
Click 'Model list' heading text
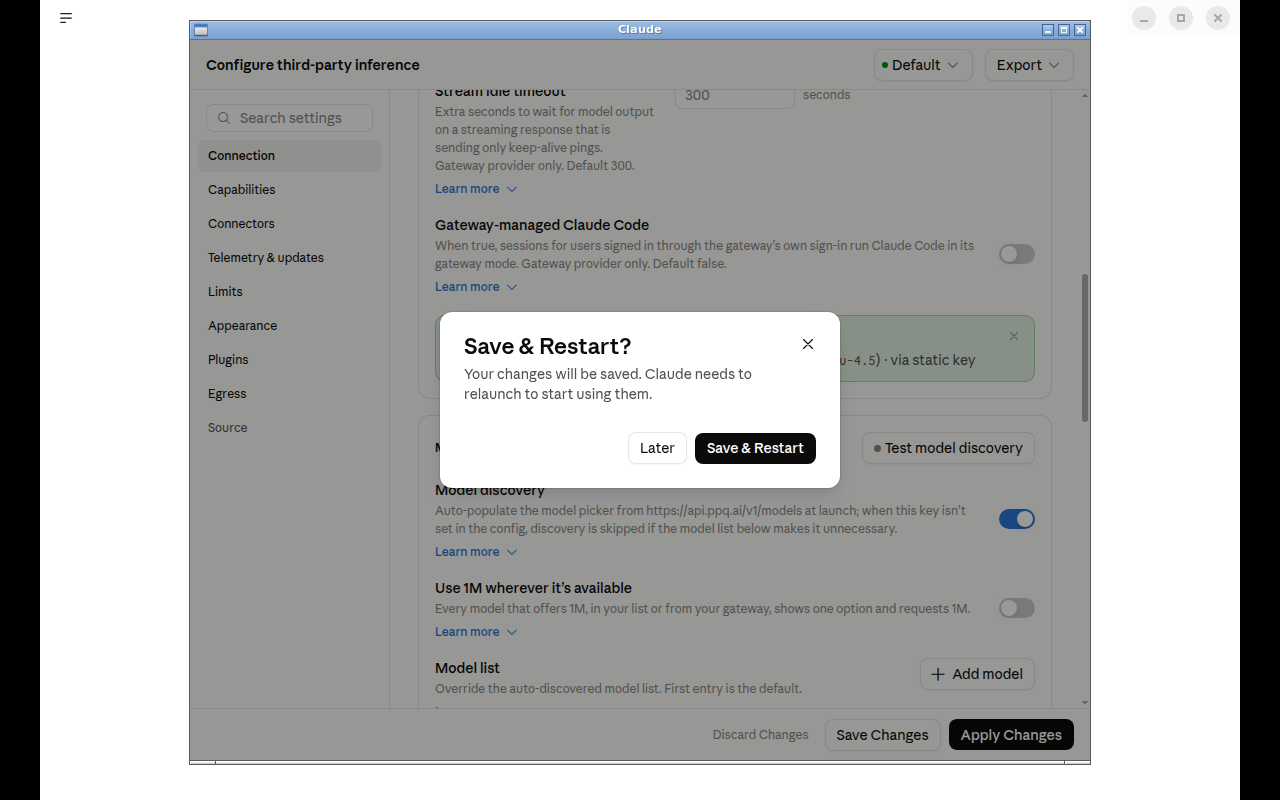[467, 668]
